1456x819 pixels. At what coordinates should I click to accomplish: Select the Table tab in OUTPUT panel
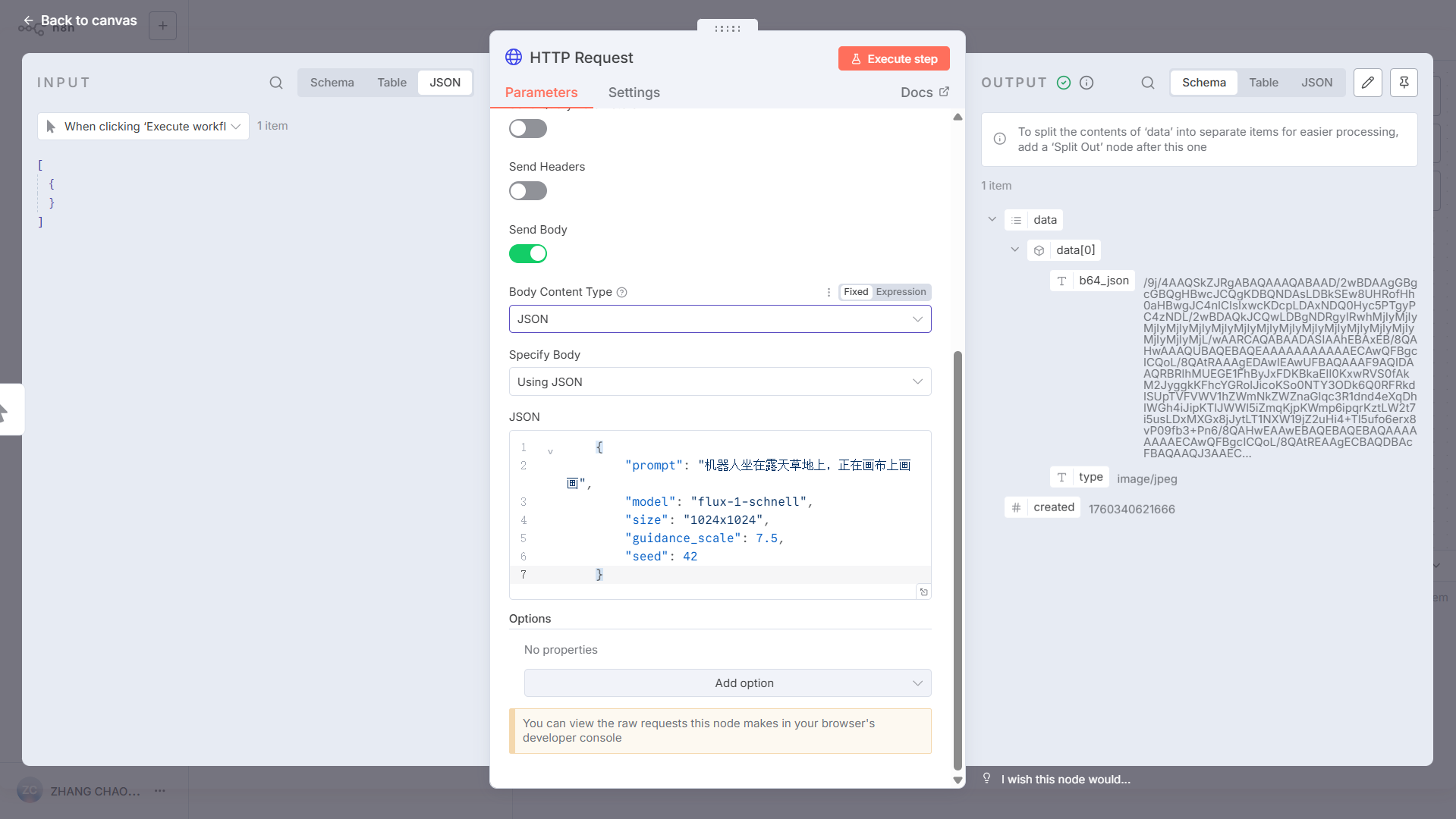pyautogui.click(x=1263, y=83)
